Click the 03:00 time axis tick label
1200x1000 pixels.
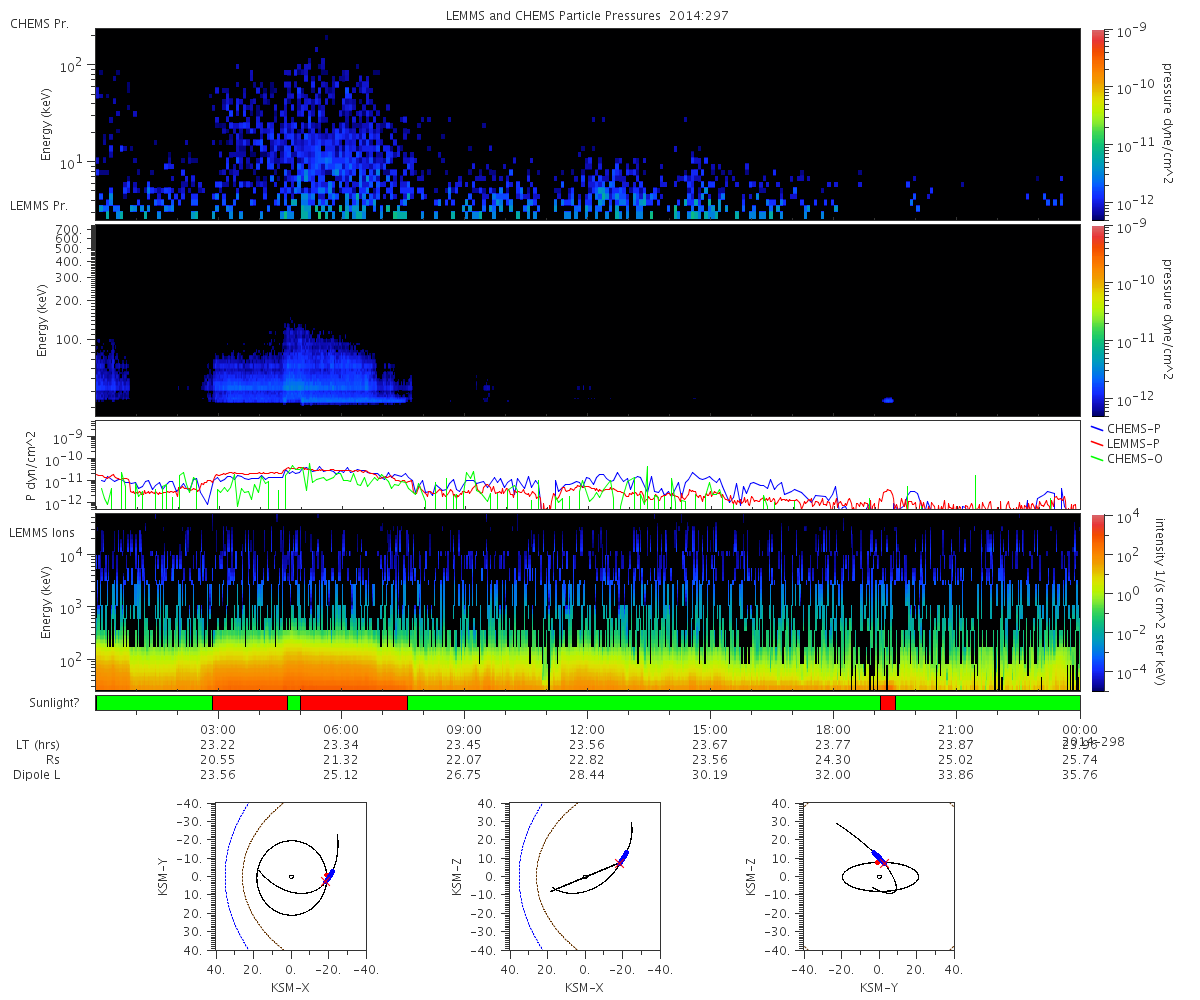(218, 729)
